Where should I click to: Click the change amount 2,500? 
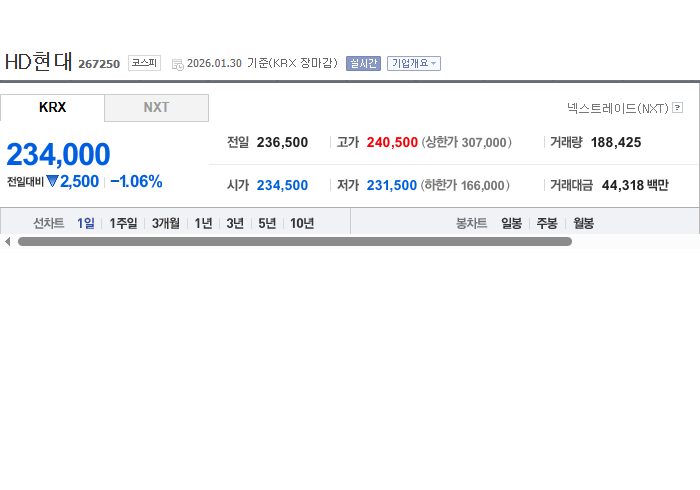point(79,181)
